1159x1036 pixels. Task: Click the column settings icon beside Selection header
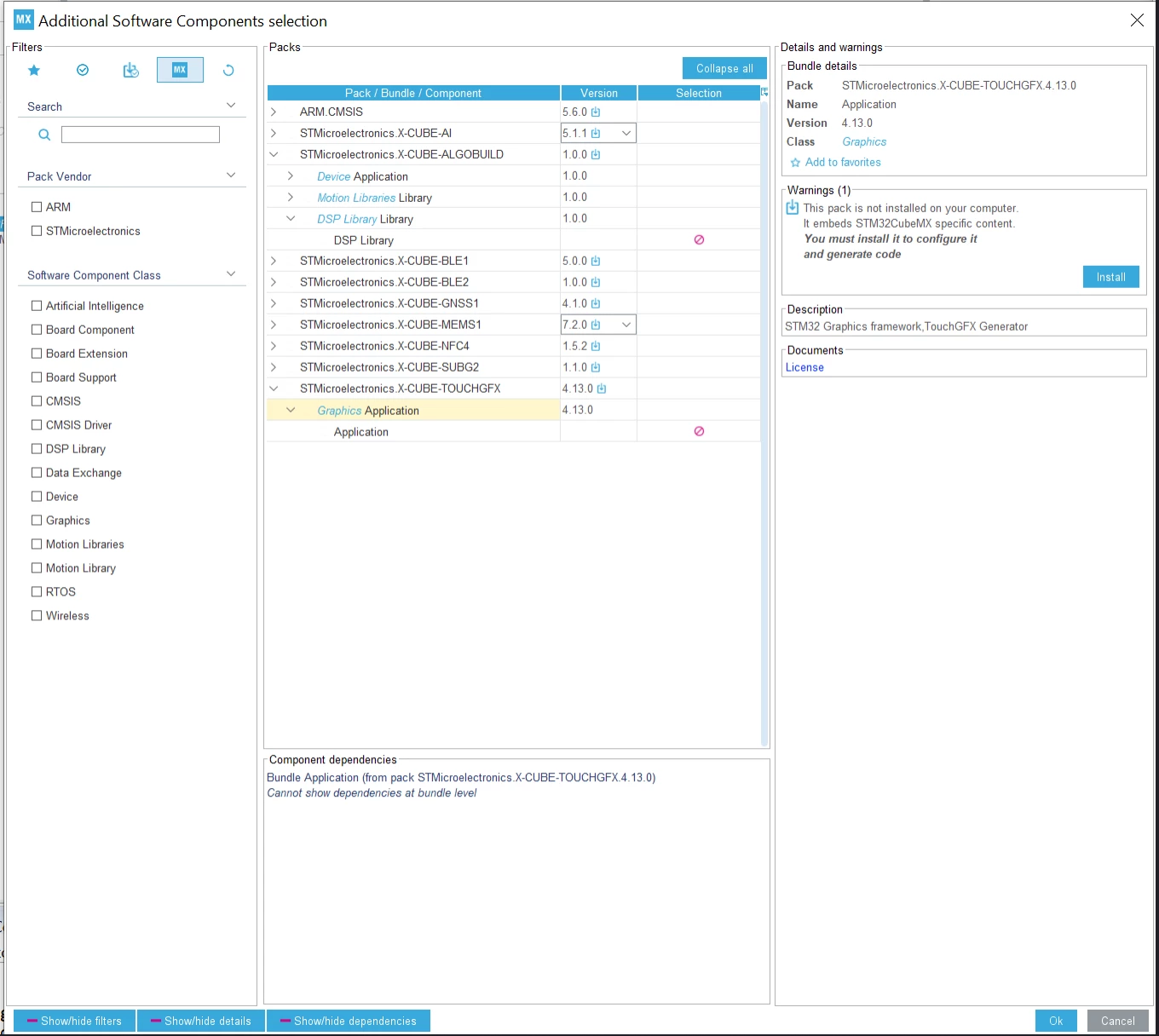click(x=764, y=92)
